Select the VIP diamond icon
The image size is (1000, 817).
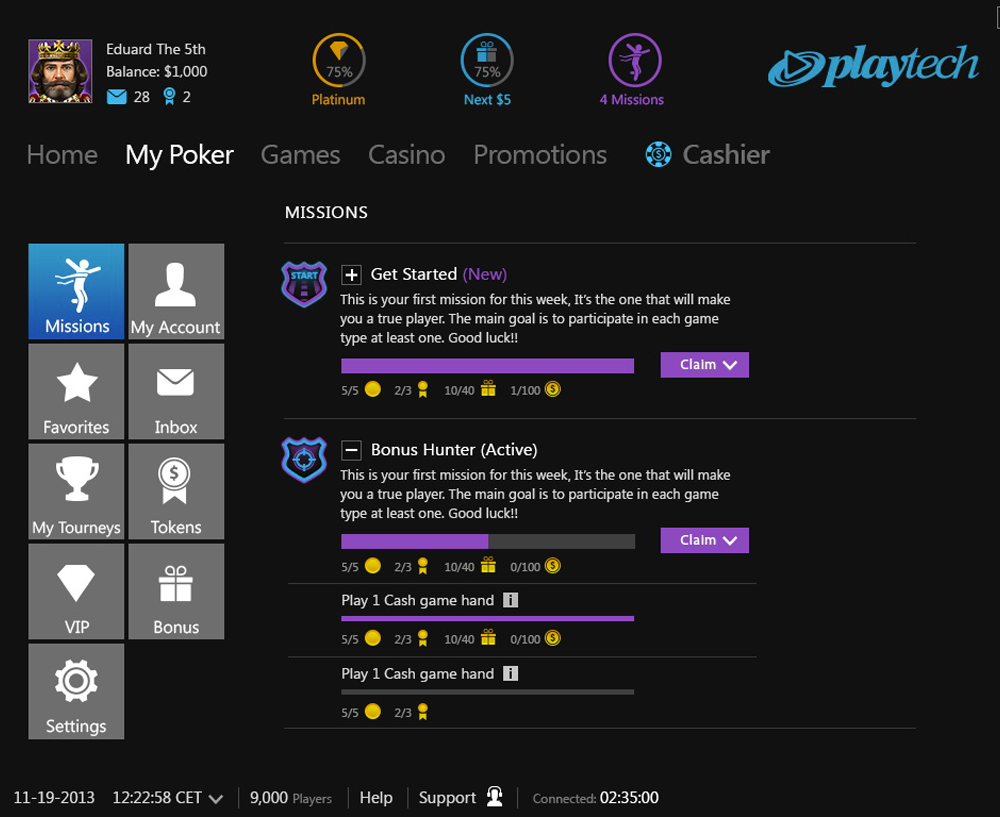76,591
